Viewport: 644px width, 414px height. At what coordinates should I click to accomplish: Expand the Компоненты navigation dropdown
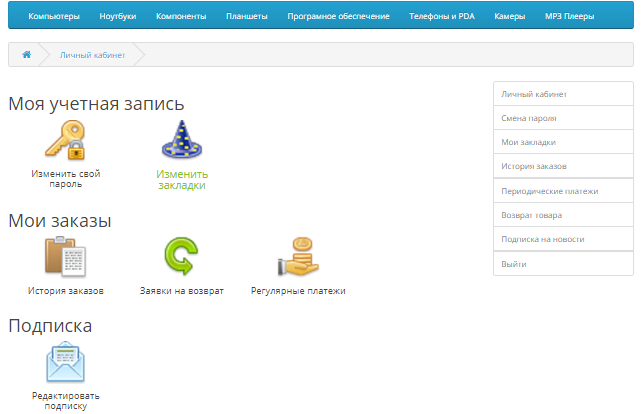[x=181, y=16]
